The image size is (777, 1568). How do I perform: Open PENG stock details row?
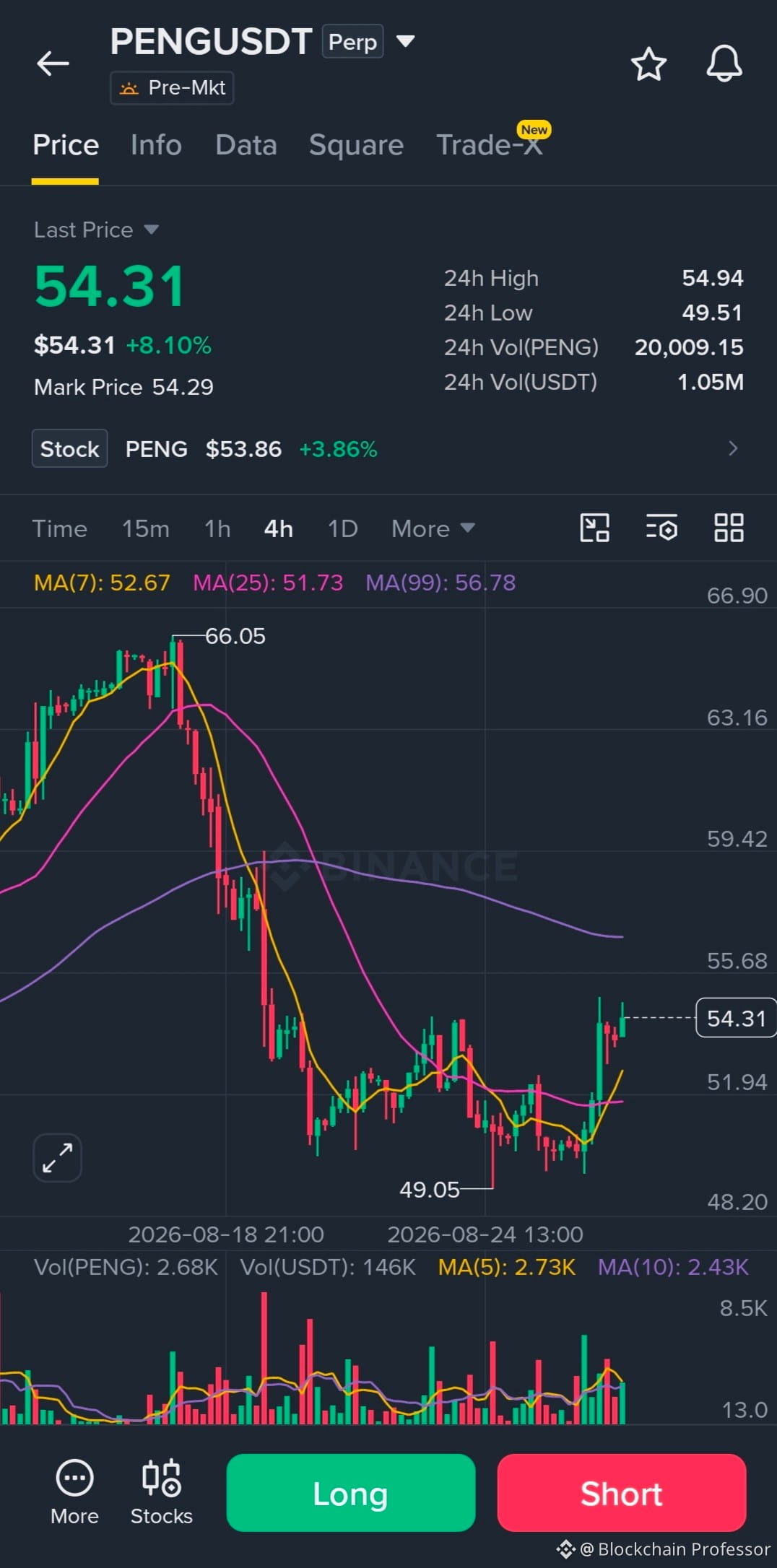tap(388, 449)
